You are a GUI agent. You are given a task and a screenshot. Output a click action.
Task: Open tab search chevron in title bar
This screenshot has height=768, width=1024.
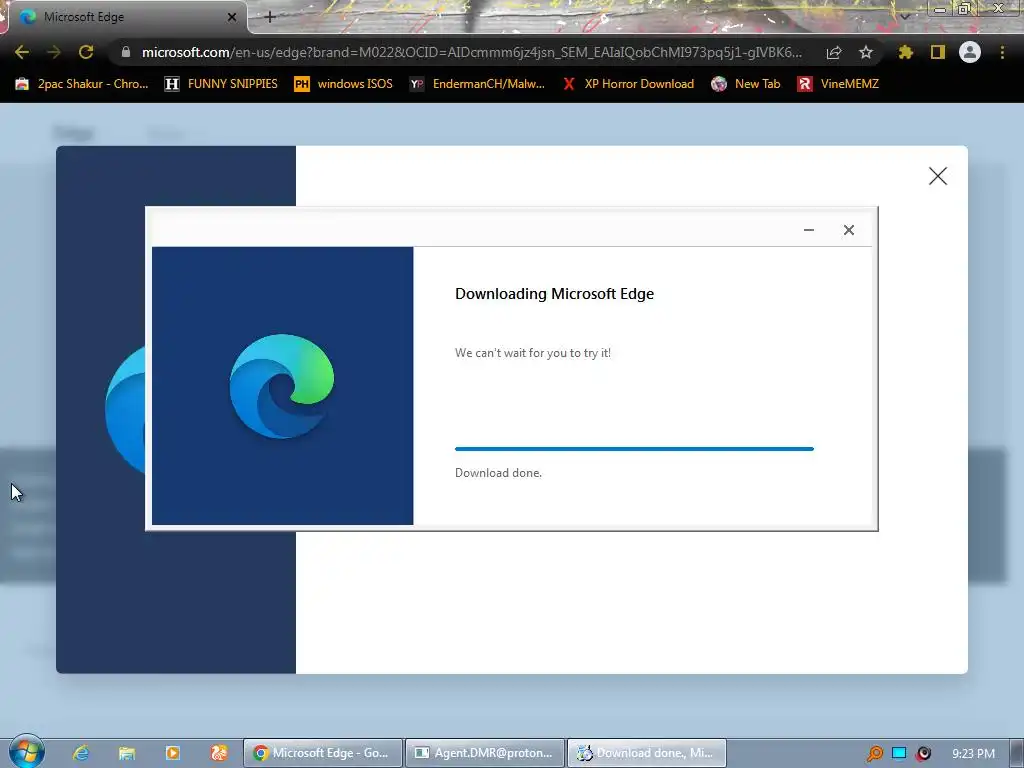pos(905,16)
